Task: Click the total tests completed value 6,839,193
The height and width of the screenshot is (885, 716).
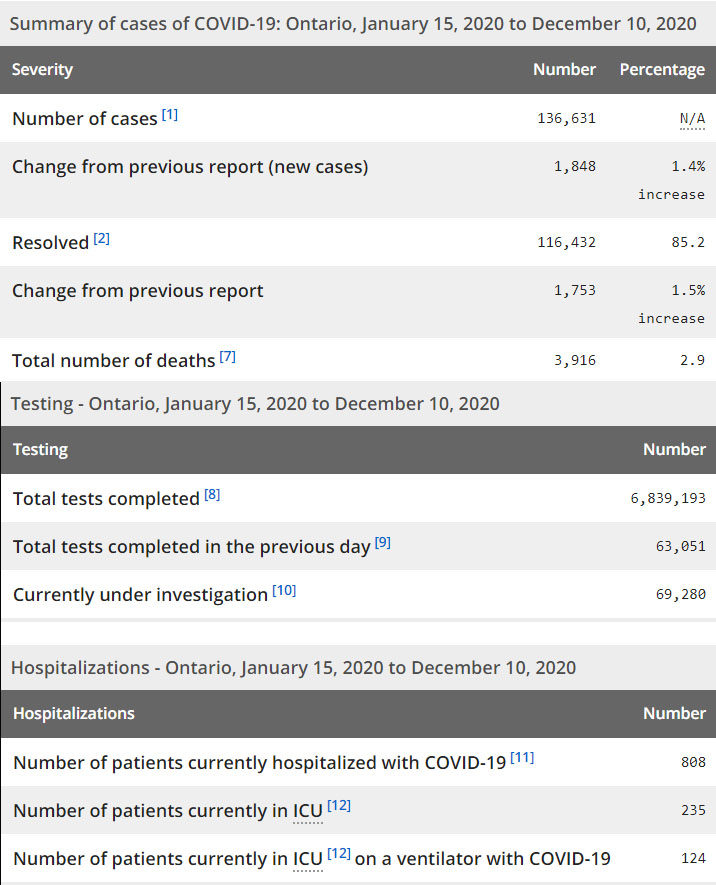Action: tap(667, 498)
